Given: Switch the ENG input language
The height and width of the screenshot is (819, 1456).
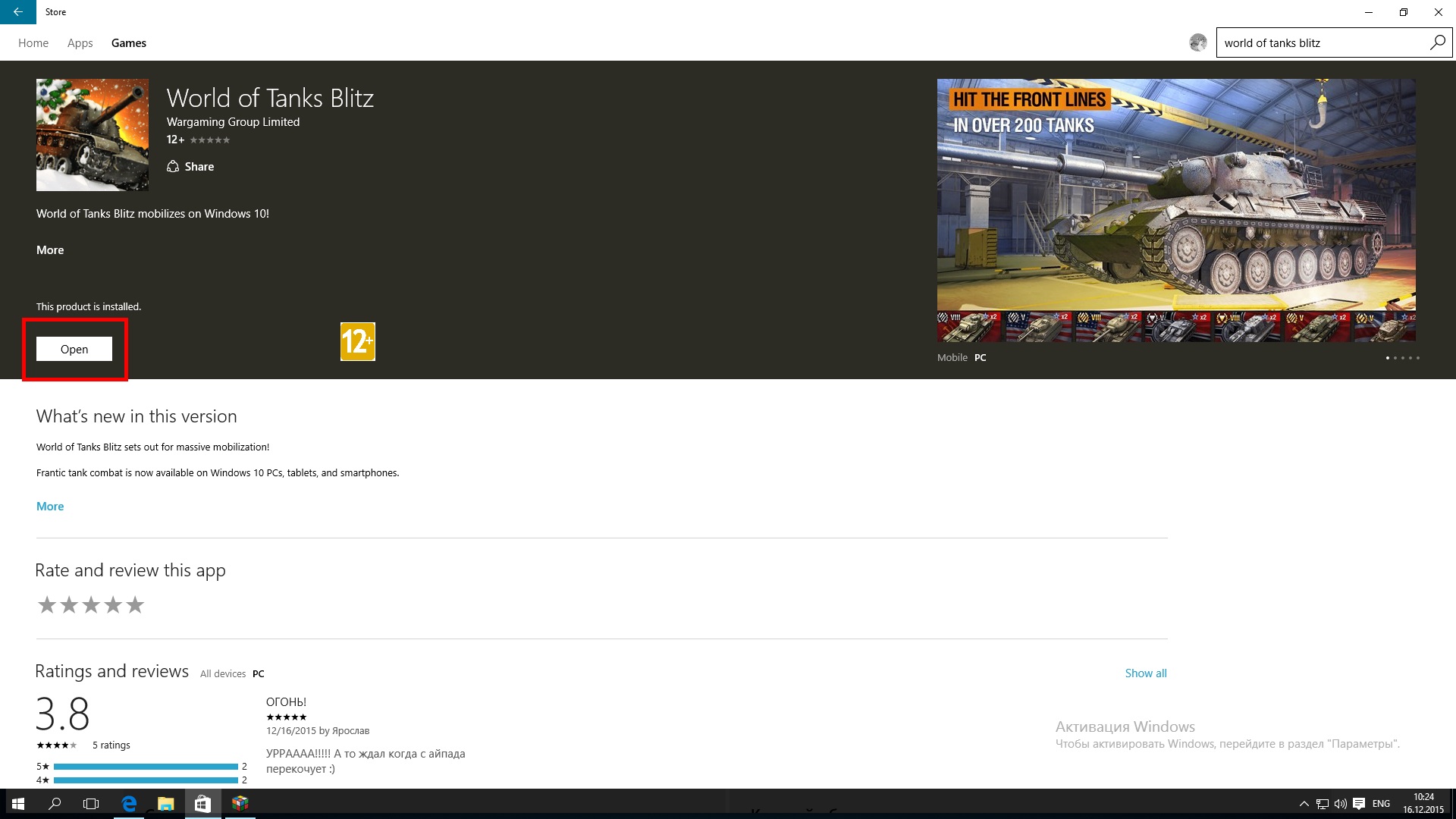Looking at the screenshot, I should (x=1382, y=804).
